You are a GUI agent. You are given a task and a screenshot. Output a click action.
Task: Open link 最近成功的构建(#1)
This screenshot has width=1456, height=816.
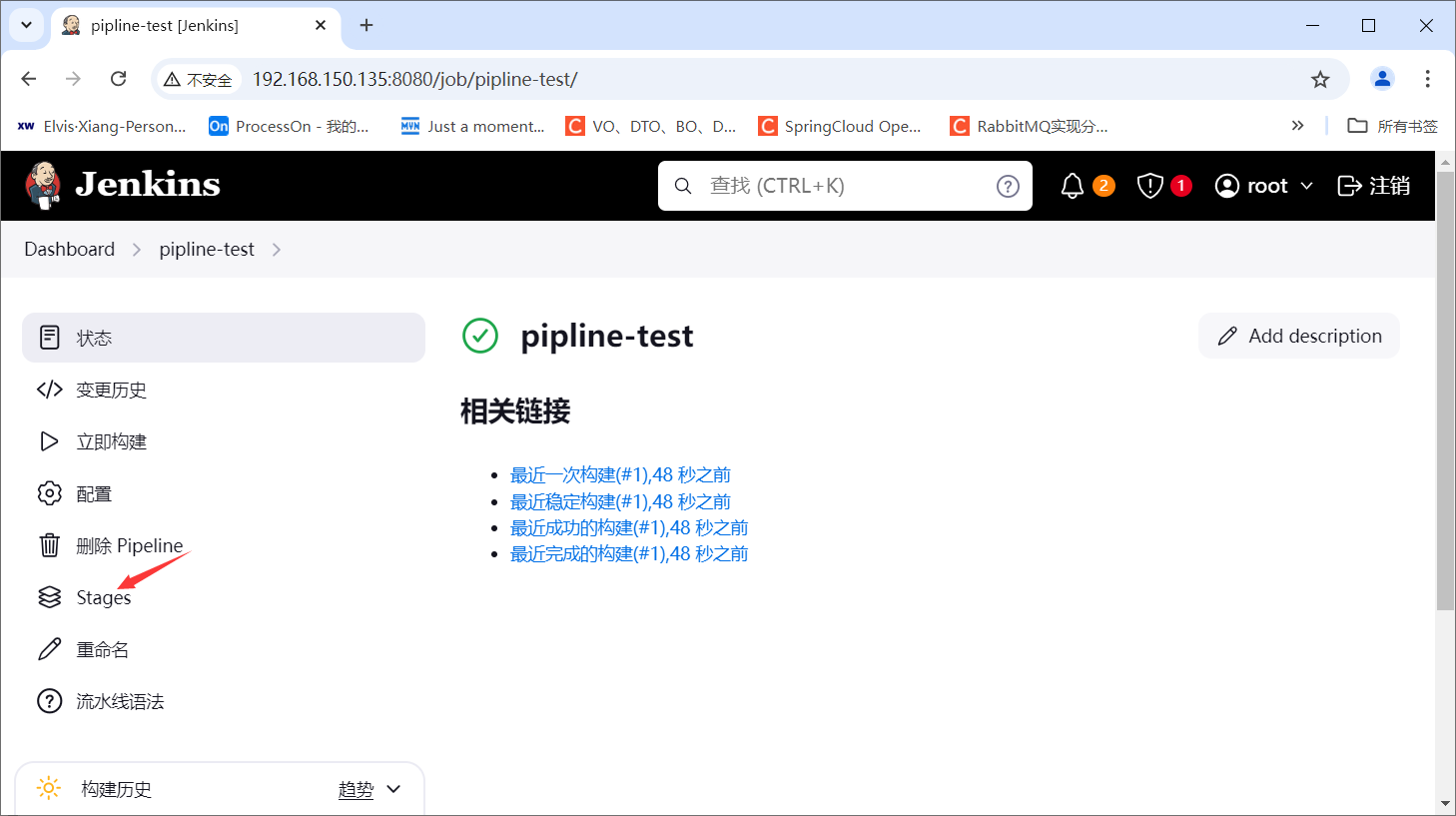tap(629, 527)
